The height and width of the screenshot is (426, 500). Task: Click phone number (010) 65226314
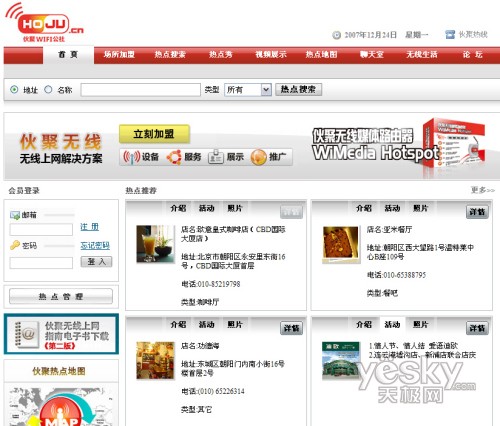[x=221, y=391]
